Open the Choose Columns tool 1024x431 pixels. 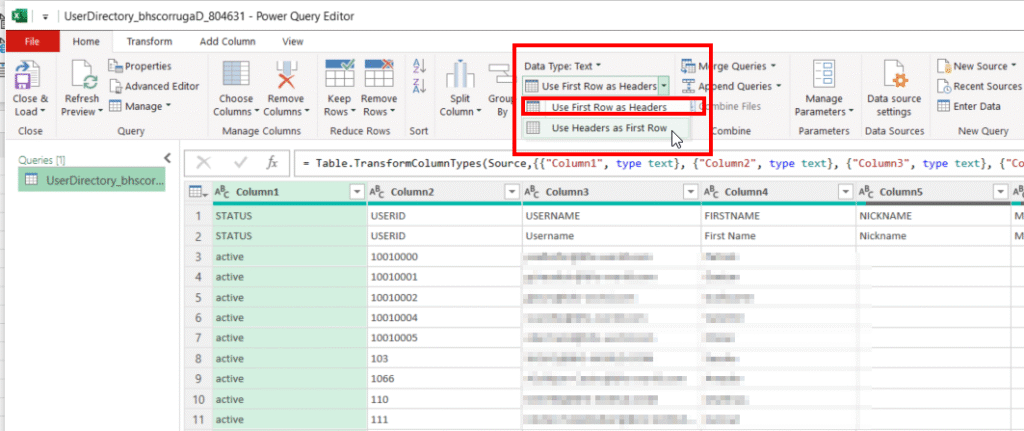pyautogui.click(x=236, y=77)
